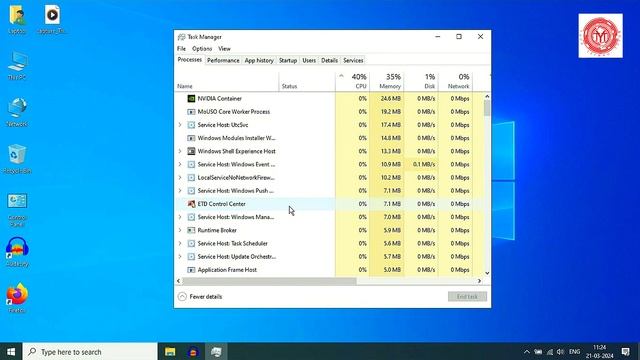Collapse with Fewer details button
Screen dimensions: 640x360
pos(200,297)
